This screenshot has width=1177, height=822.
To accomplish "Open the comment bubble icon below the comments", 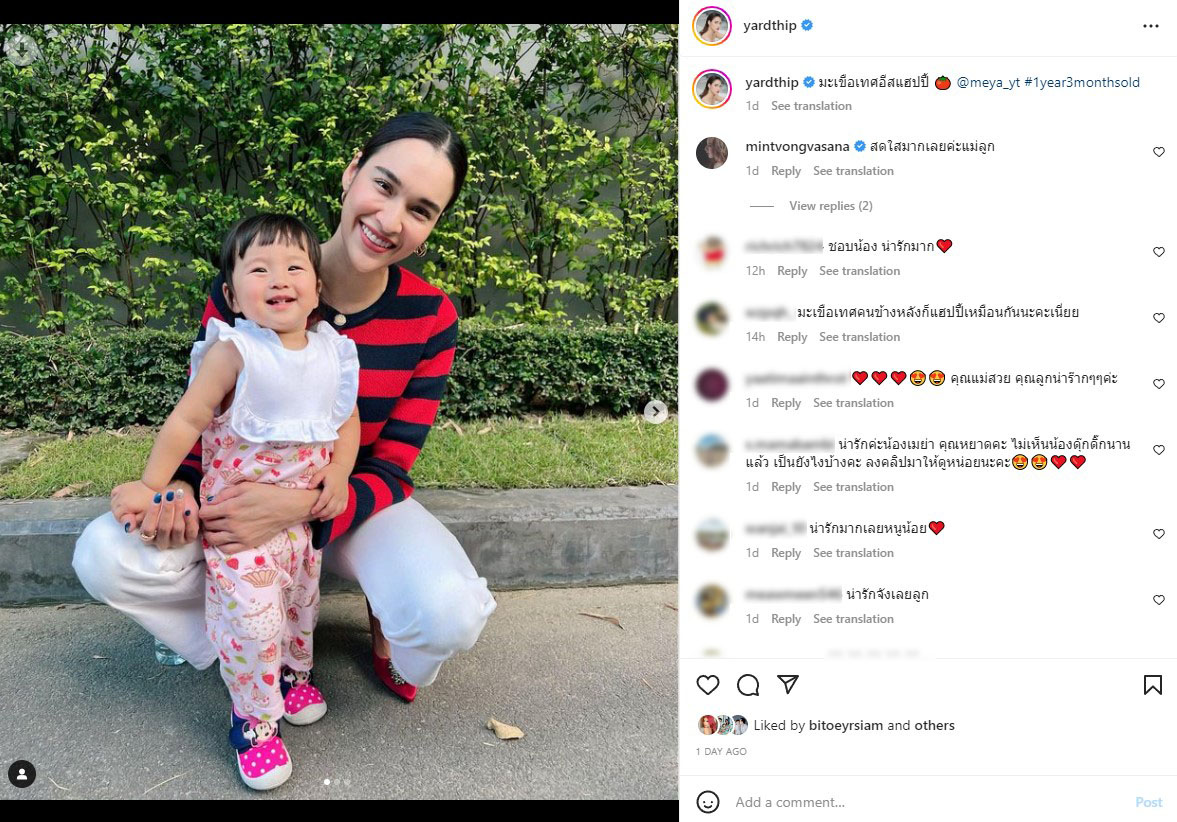I will (x=748, y=685).
